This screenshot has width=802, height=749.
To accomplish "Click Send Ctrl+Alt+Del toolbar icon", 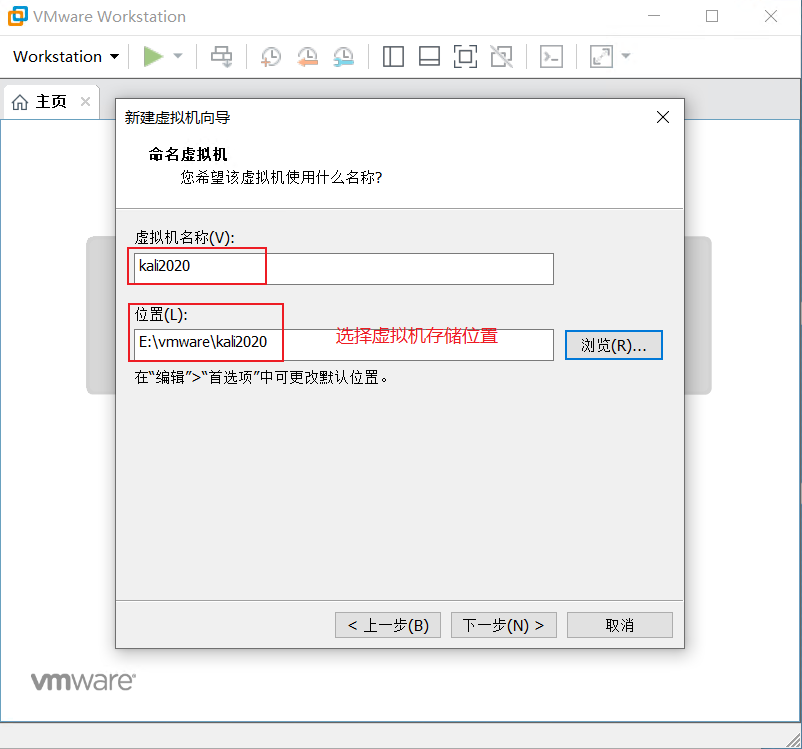I will click(x=221, y=56).
